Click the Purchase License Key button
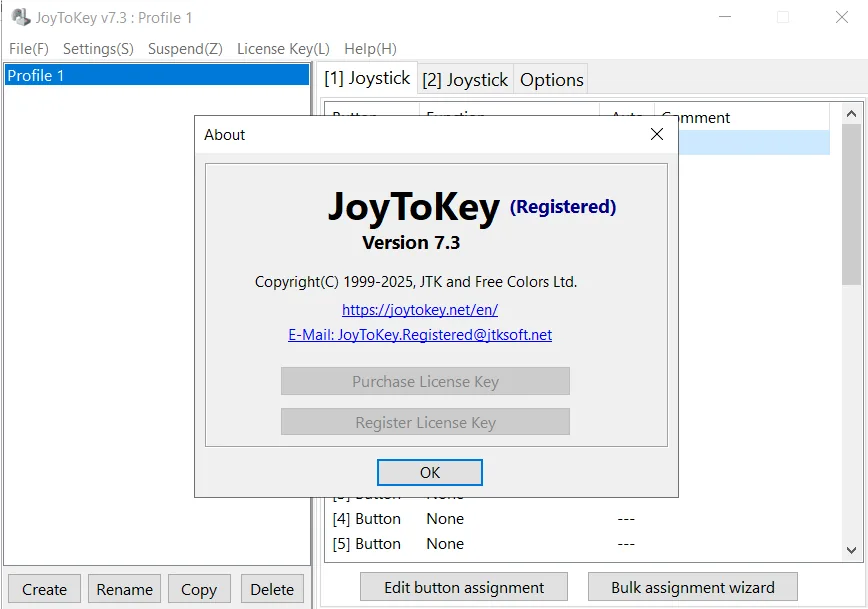868x609 pixels. click(425, 381)
